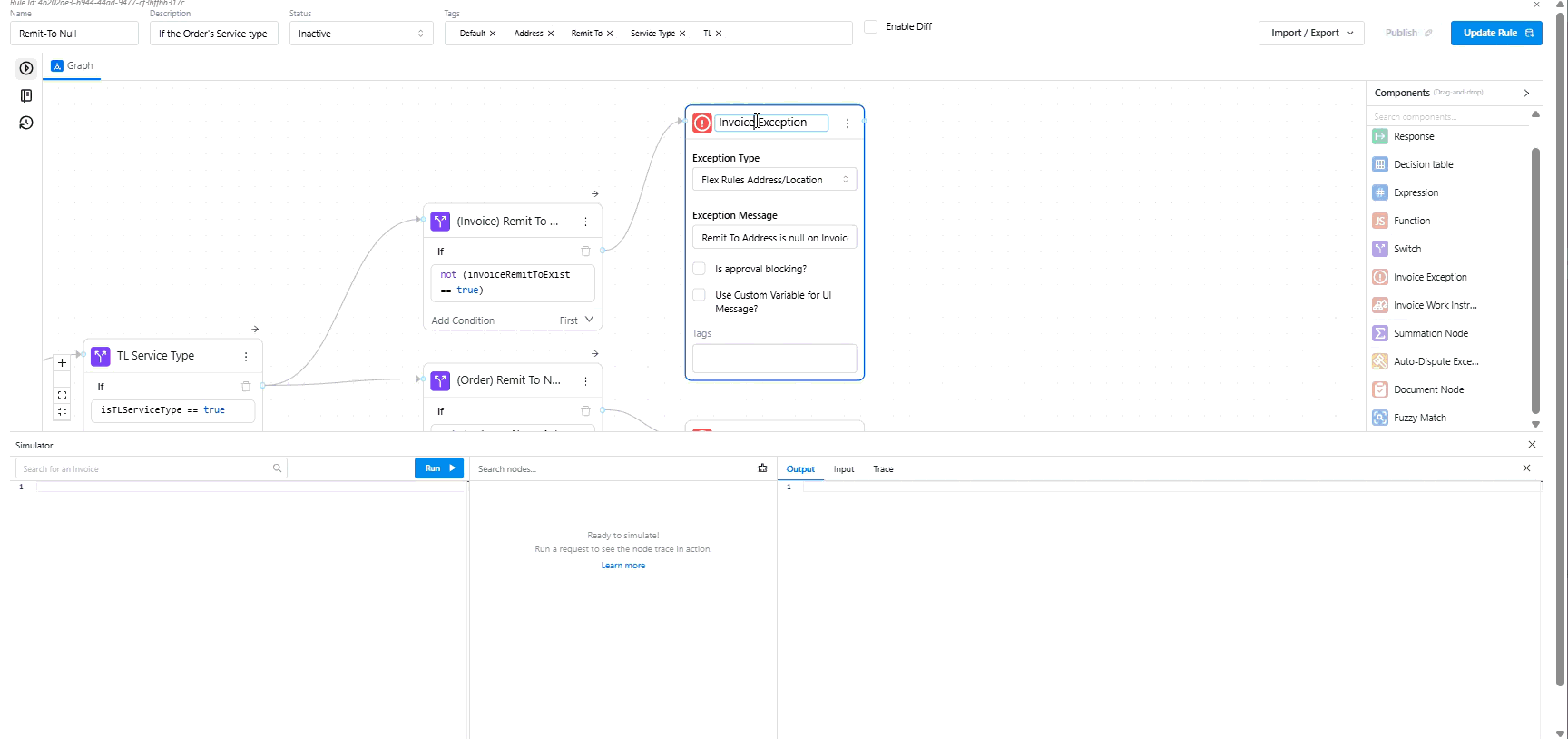The height and width of the screenshot is (739, 1568).
Task: Delete the TL Service Type If condition
Action: [x=245, y=387]
